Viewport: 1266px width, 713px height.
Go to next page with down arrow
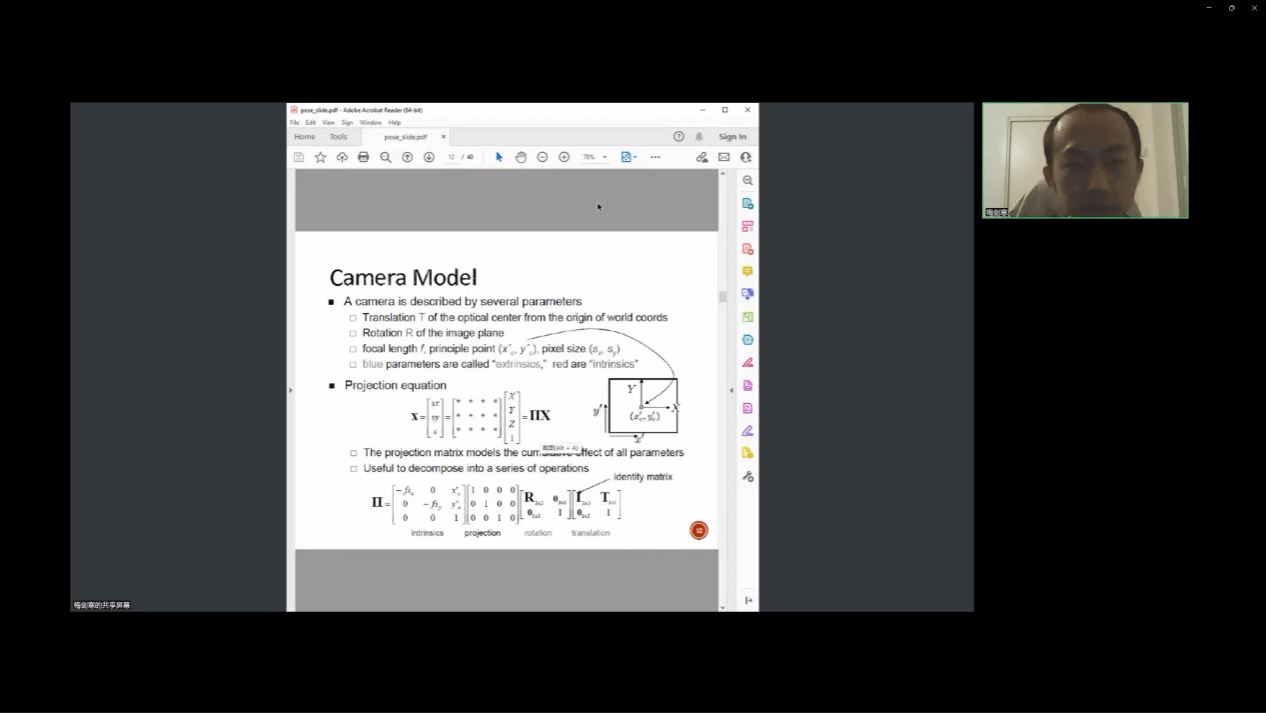coord(429,157)
